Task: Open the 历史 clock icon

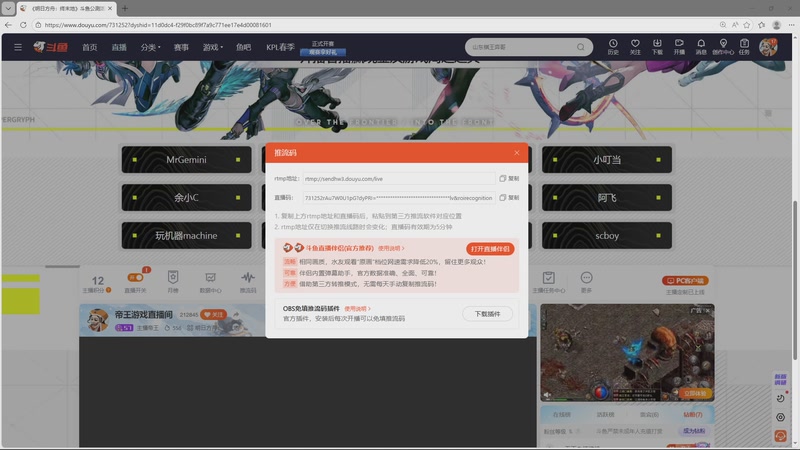Action: (x=613, y=46)
